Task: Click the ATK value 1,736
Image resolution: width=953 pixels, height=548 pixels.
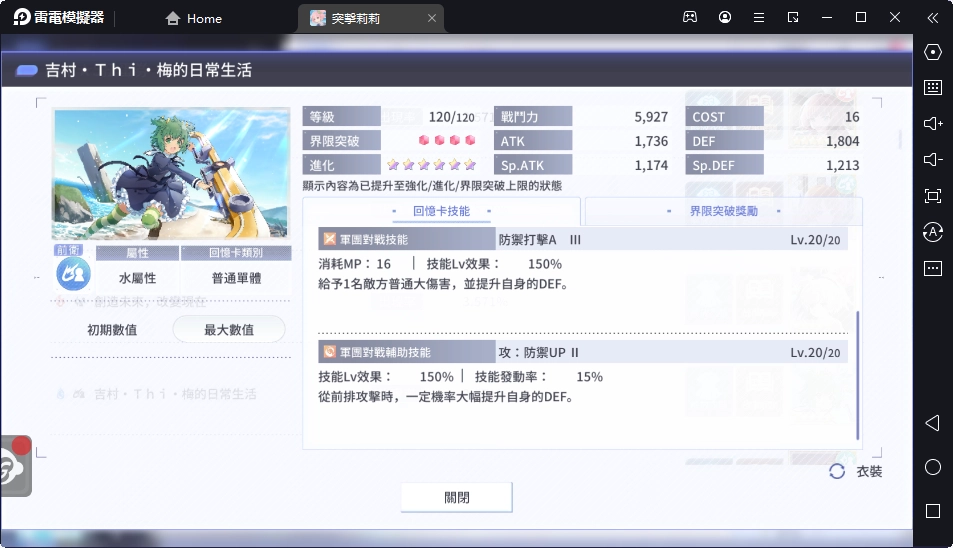Action: click(x=651, y=141)
